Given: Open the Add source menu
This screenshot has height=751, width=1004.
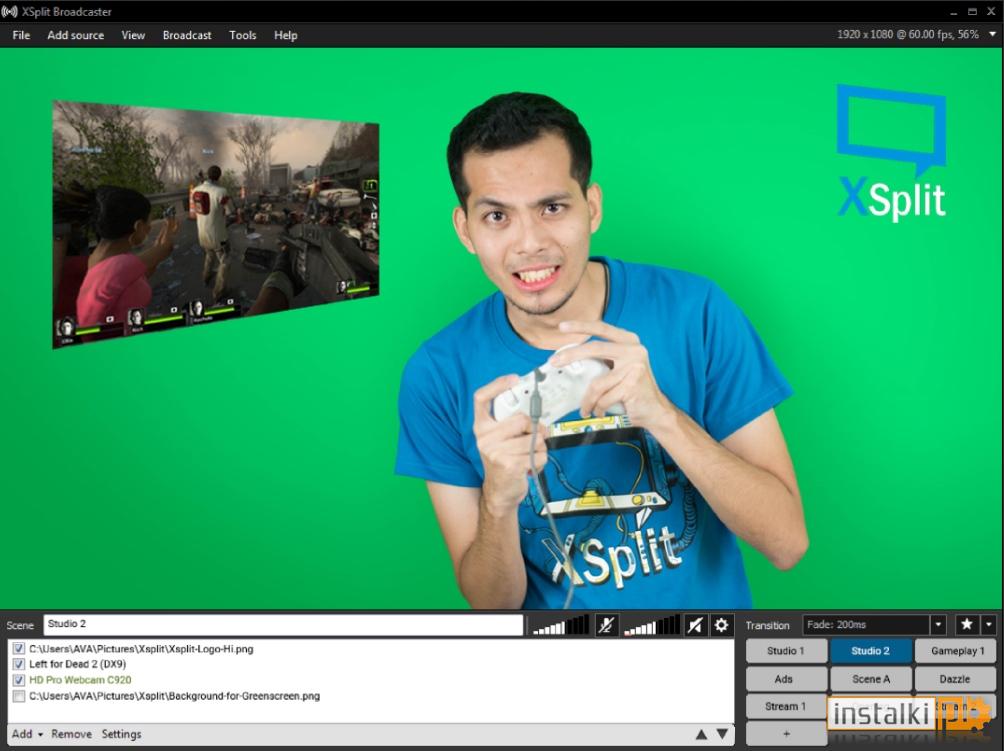Looking at the screenshot, I should pyautogui.click(x=76, y=35).
